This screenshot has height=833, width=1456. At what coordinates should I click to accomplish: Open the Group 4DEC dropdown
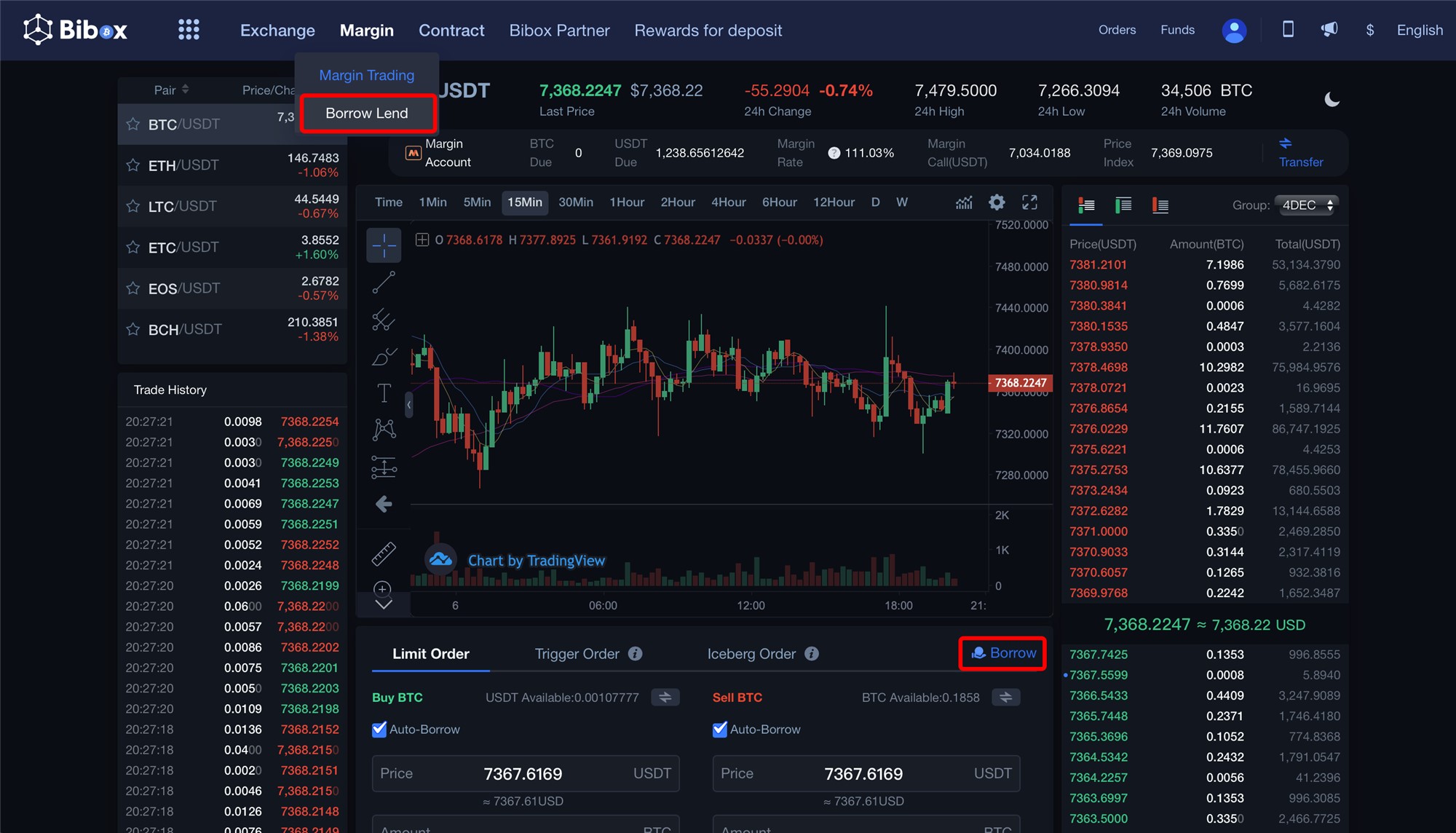click(1307, 205)
